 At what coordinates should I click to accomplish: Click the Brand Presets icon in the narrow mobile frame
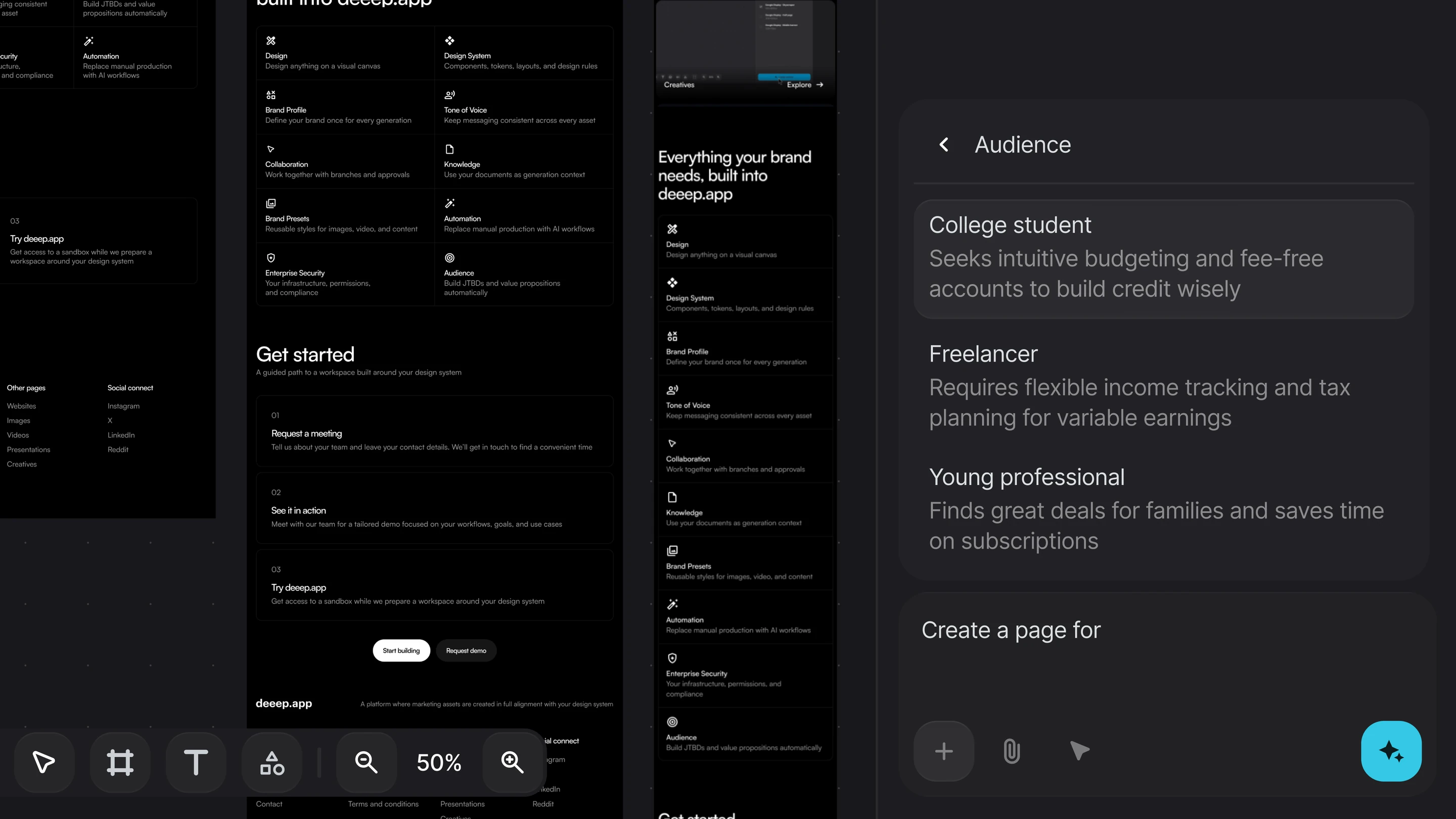click(x=672, y=551)
